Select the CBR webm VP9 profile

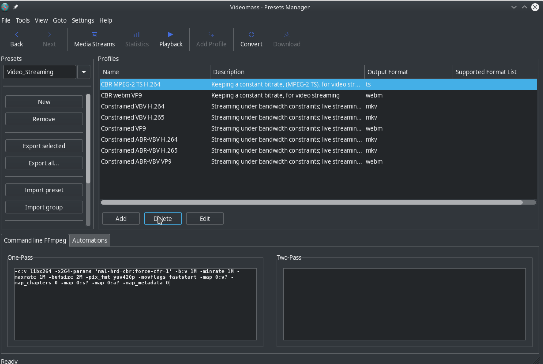coord(319,96)
